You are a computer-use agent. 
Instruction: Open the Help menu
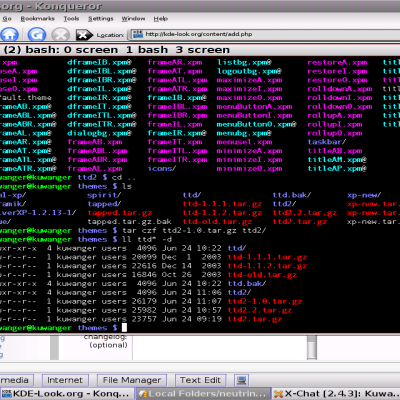coord(161,19)
